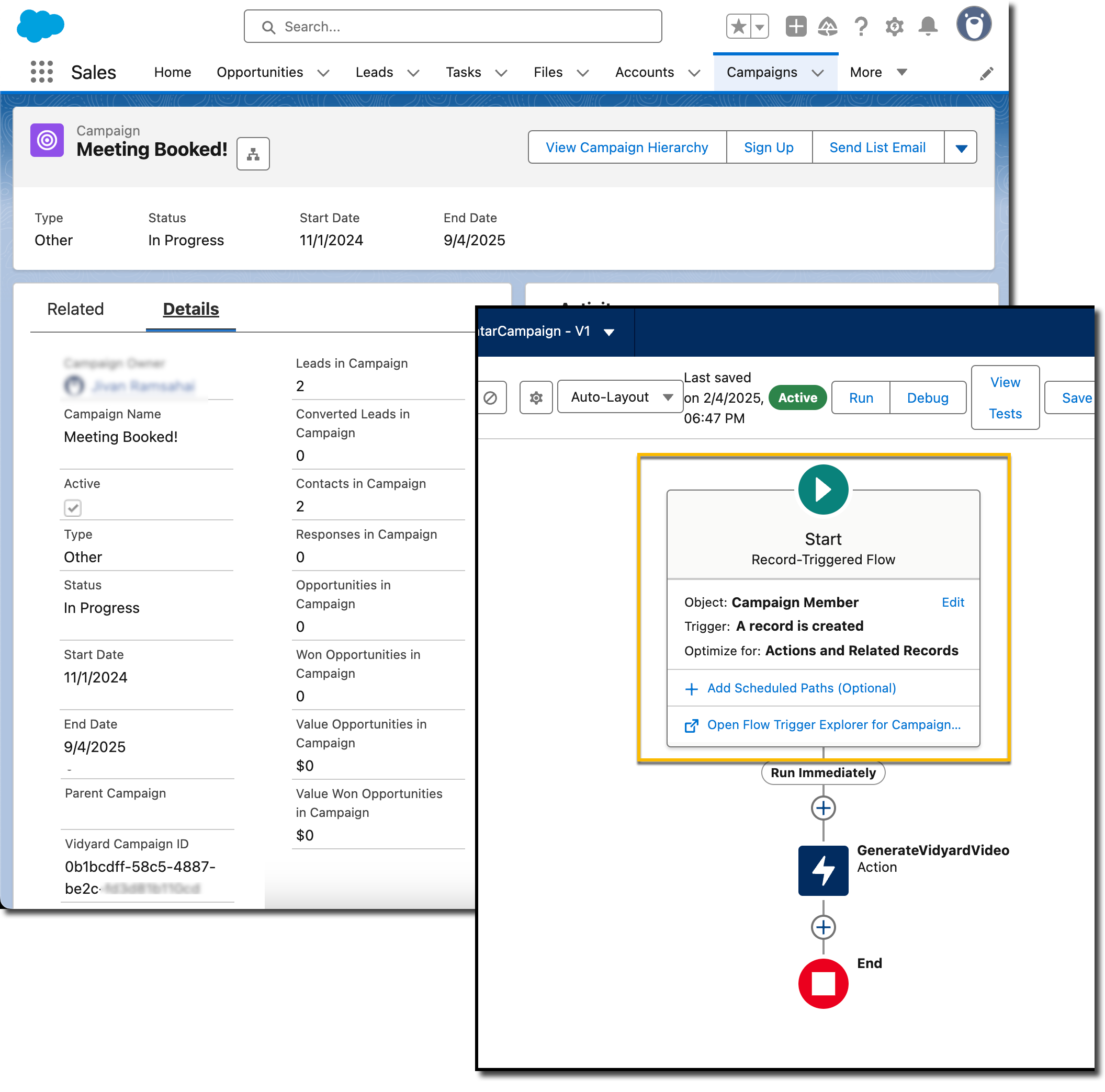1105x1092 pixels.
Task: Click the red End element icon
Action: coord(822,983)
